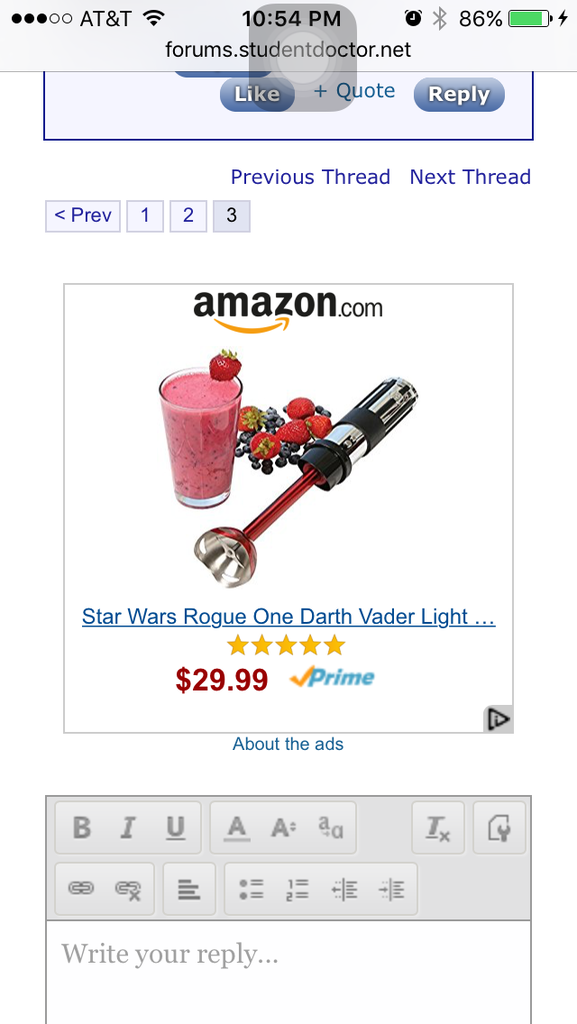This screenshot has width=577, height=1024.
Task: Toggle unordered bullet list
Action: click(x=251, y=889)
